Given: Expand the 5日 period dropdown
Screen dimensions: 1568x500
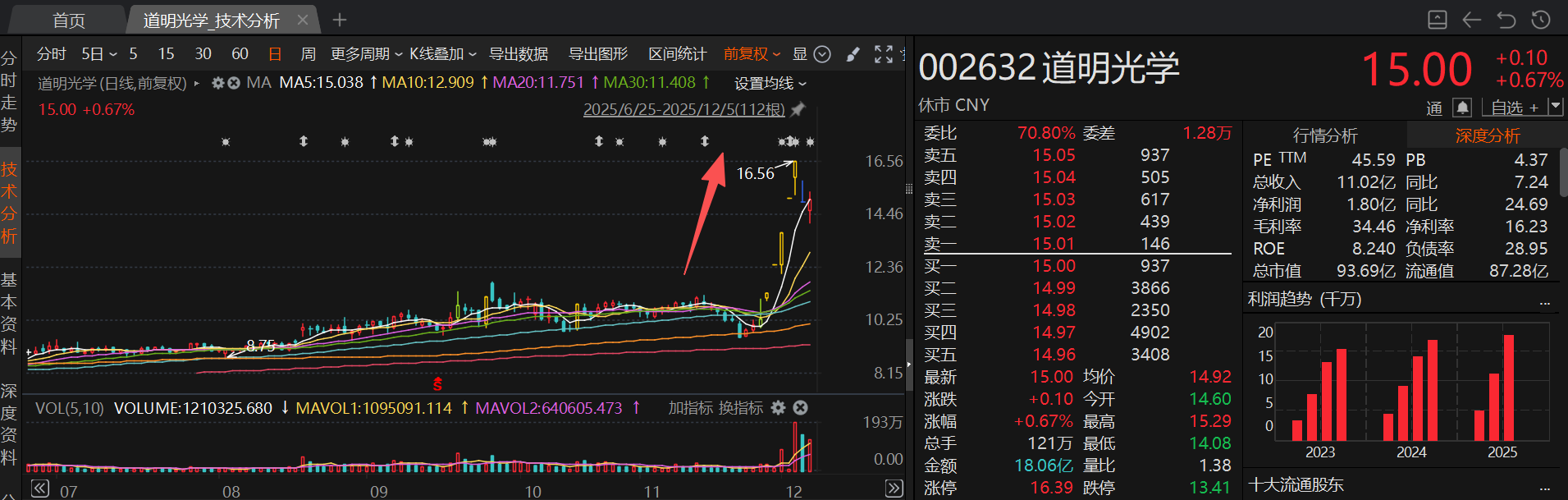Looking at the screenshot, I should pos(98,54).
